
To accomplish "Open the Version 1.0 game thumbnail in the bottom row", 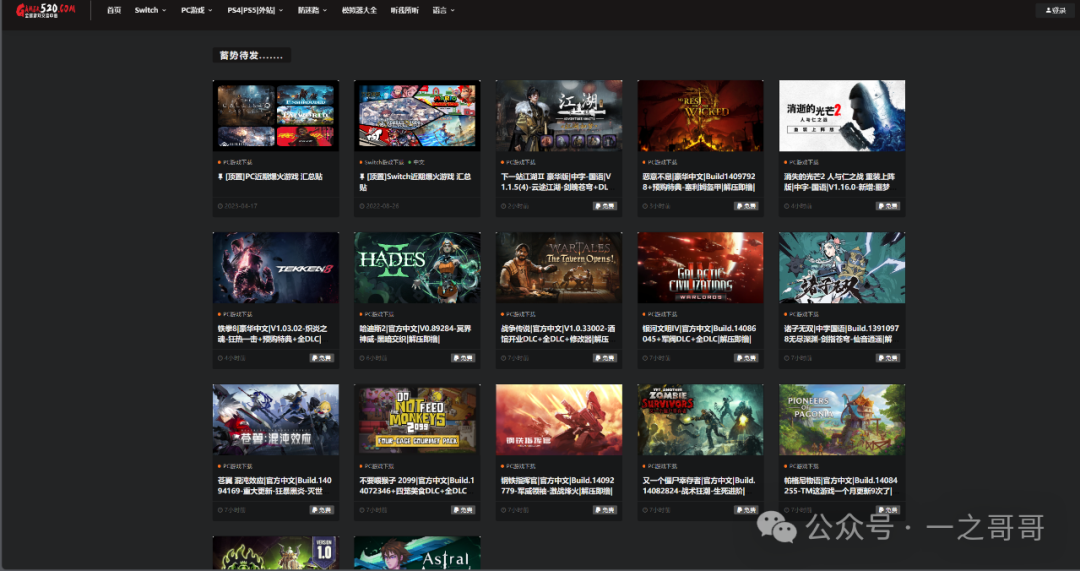I will 276,553.
